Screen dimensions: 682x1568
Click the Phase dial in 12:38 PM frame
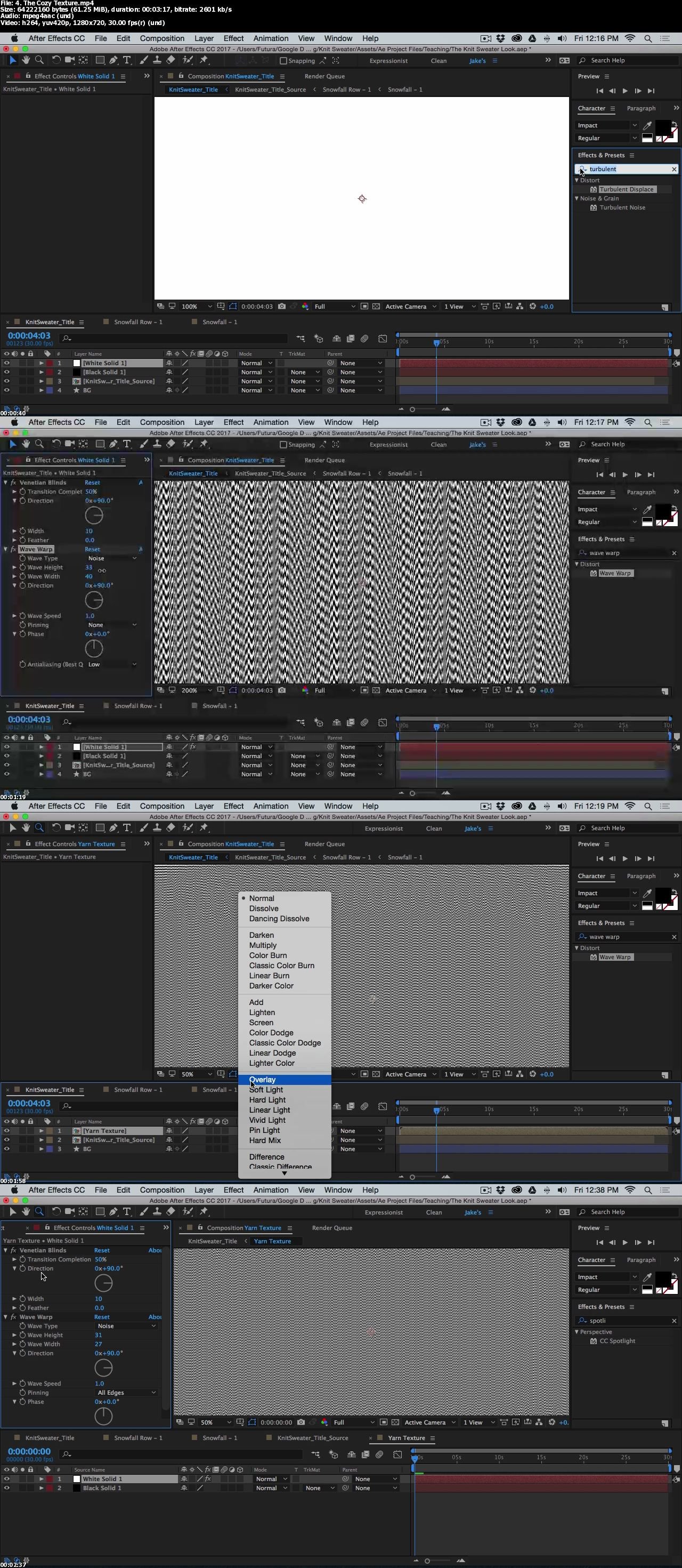[x=103, y=1416]
